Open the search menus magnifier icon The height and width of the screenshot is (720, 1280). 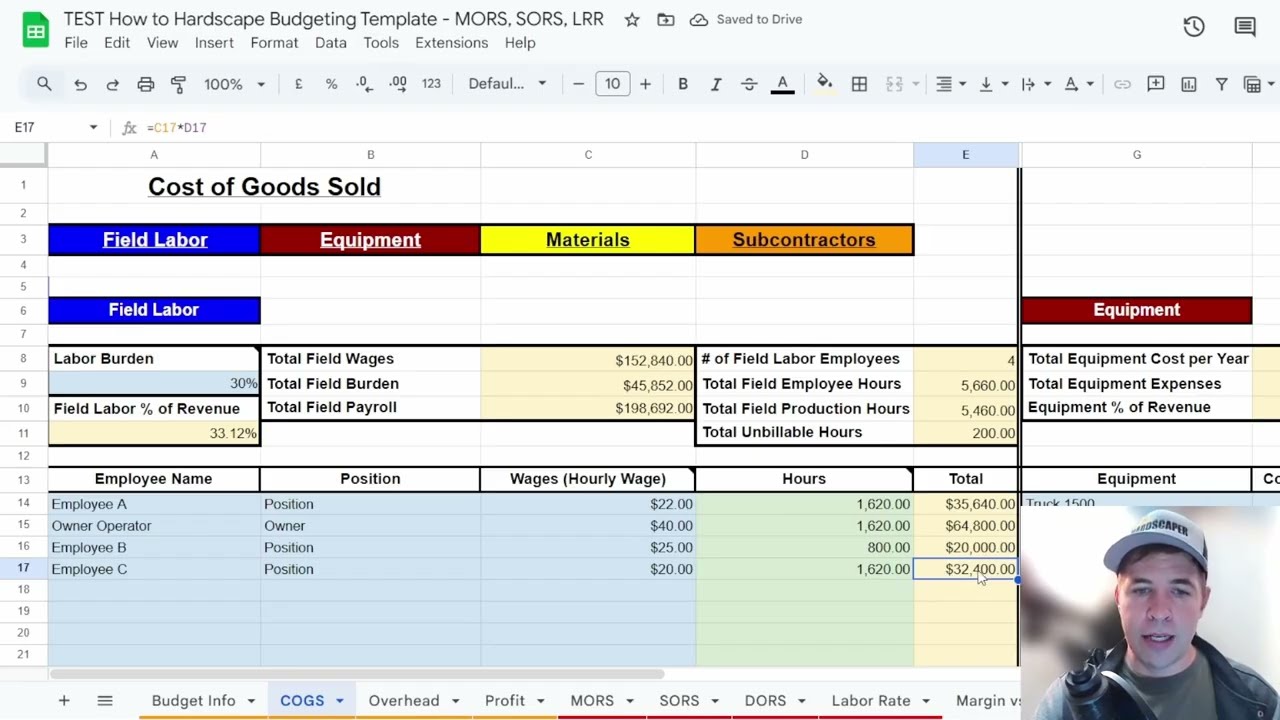[44, 84]
